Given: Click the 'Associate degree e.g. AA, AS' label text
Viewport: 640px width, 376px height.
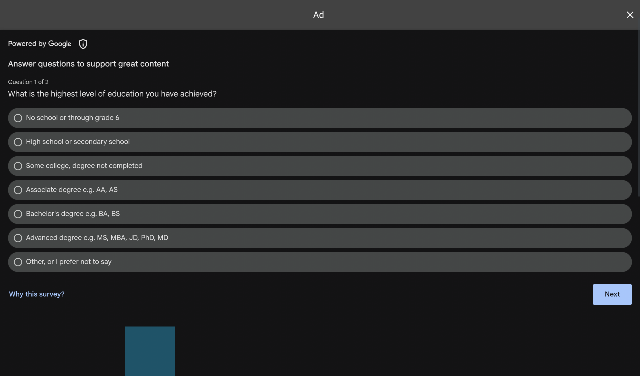Looking at the screenshot, I should pyautogui.click(x=71, y=190).
